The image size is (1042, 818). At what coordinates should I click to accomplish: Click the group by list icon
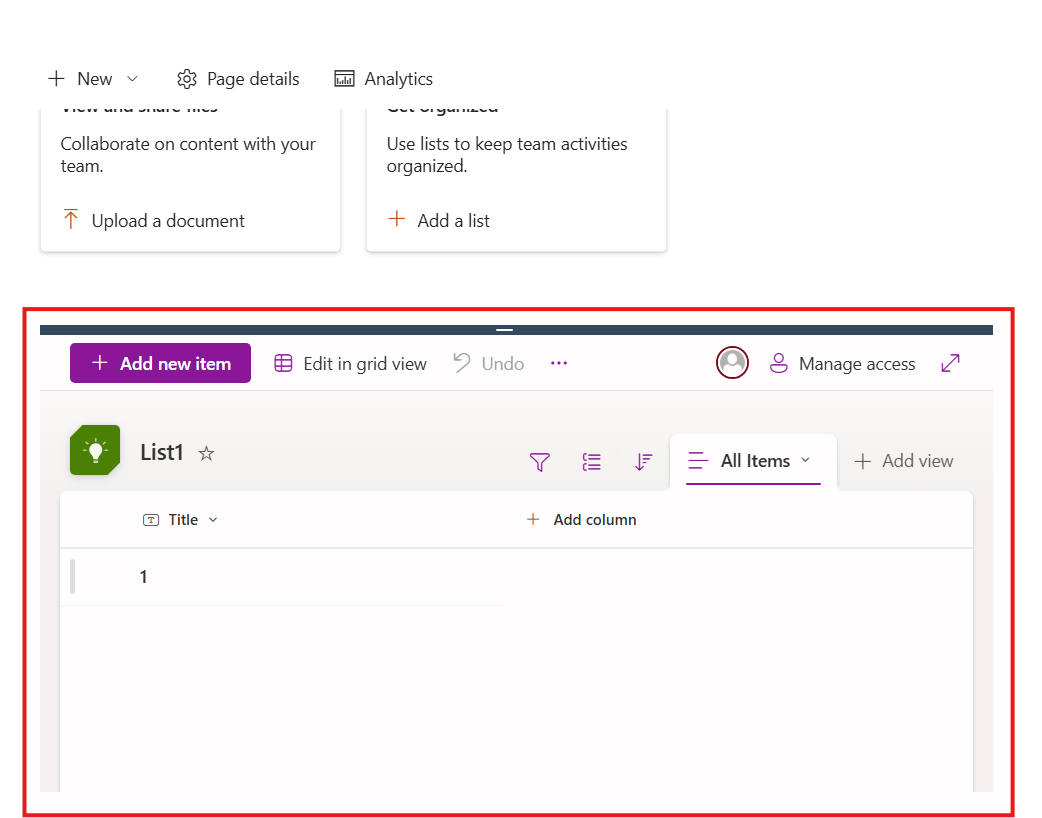pyautogui.click(x=591, y=462)
